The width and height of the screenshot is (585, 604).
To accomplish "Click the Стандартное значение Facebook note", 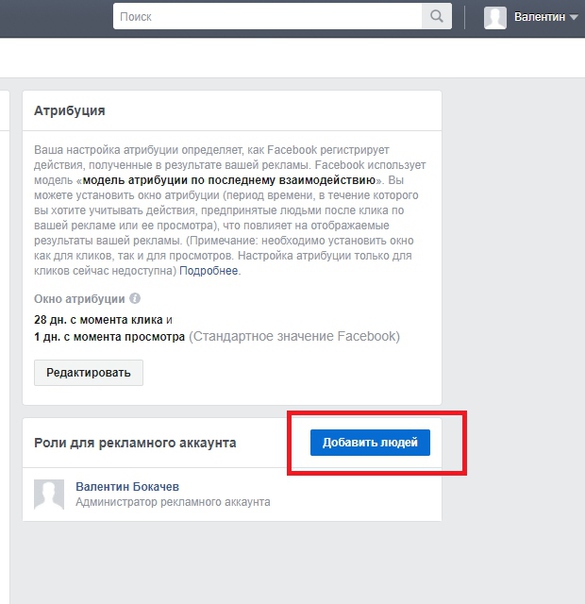I will coord(294,336).
